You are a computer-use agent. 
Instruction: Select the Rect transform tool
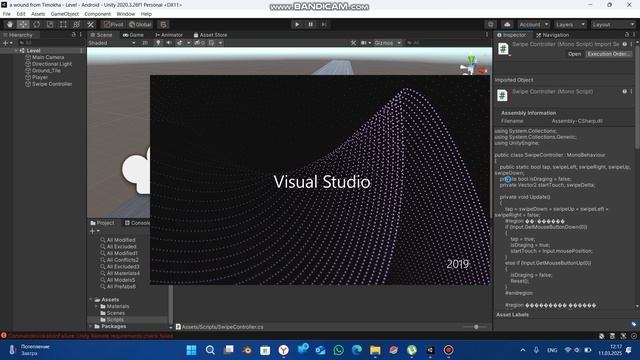tap(63, 24)
